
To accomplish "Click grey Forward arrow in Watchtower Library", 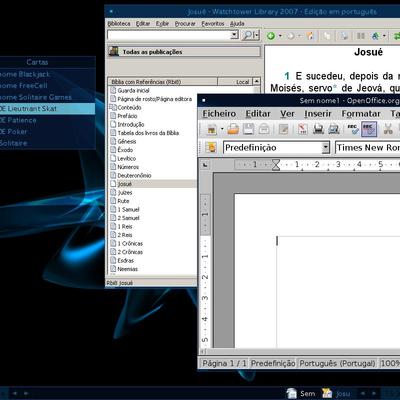I will (291, 36).
